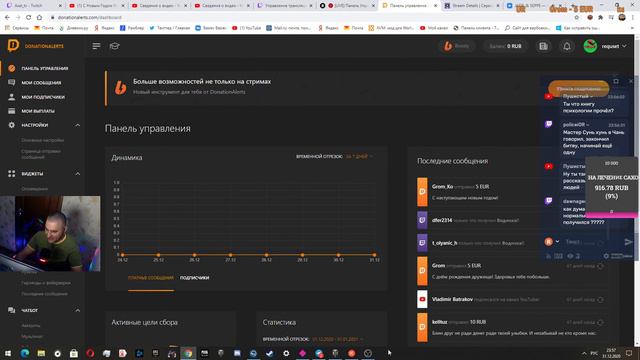Open the Statistics time range dropdown

point(338,339)
